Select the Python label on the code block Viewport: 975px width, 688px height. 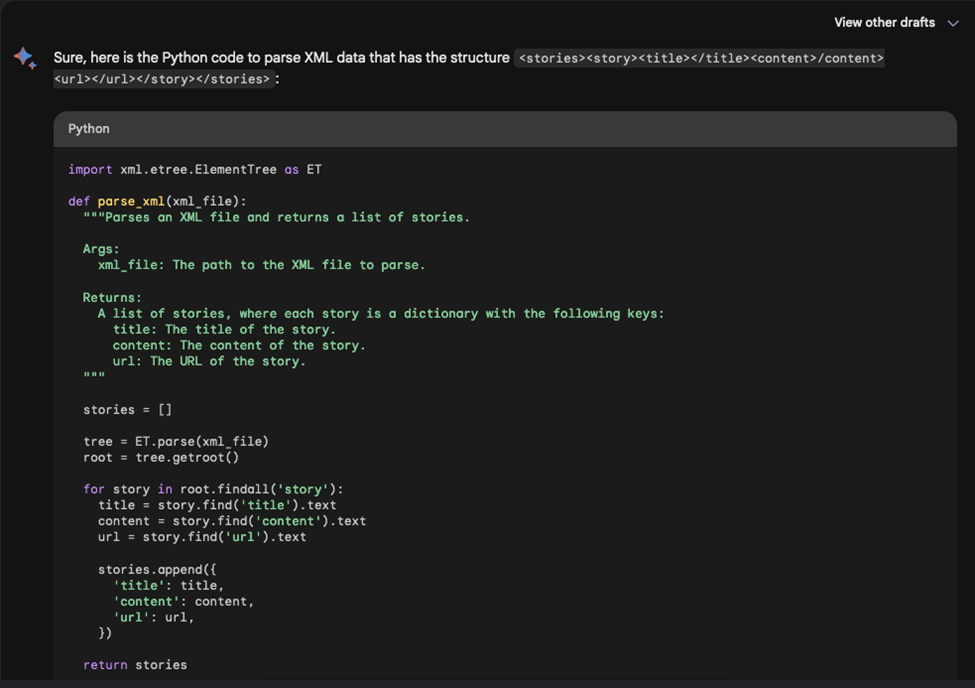[89, 128]
